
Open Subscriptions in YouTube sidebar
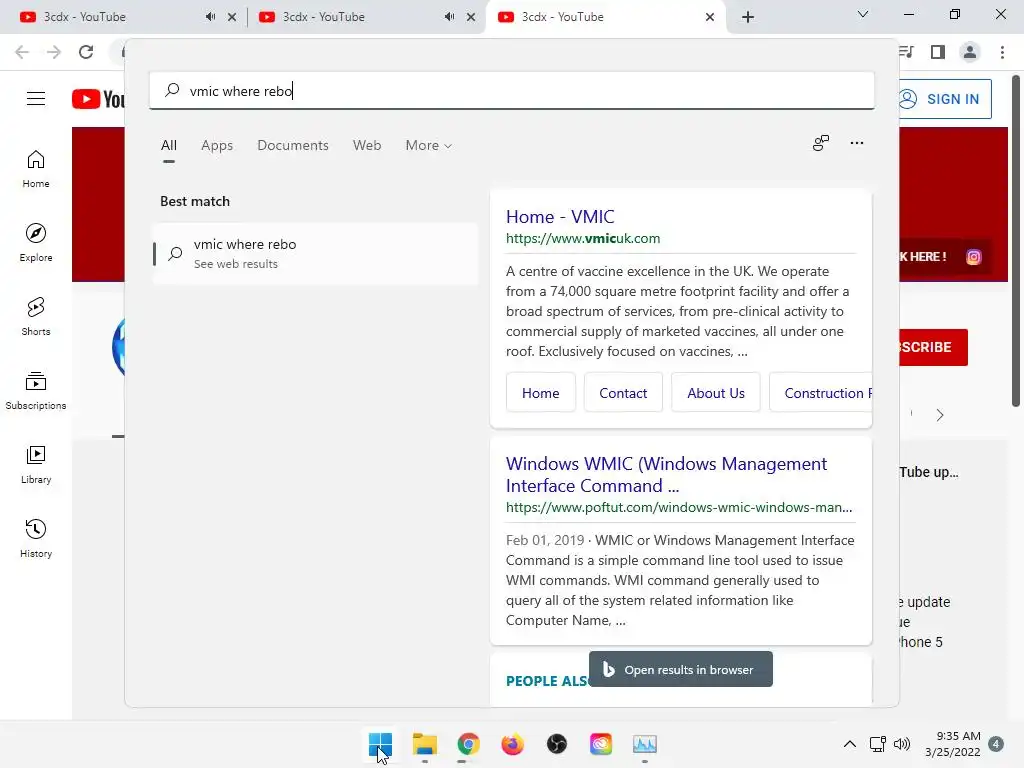[36, 391]
